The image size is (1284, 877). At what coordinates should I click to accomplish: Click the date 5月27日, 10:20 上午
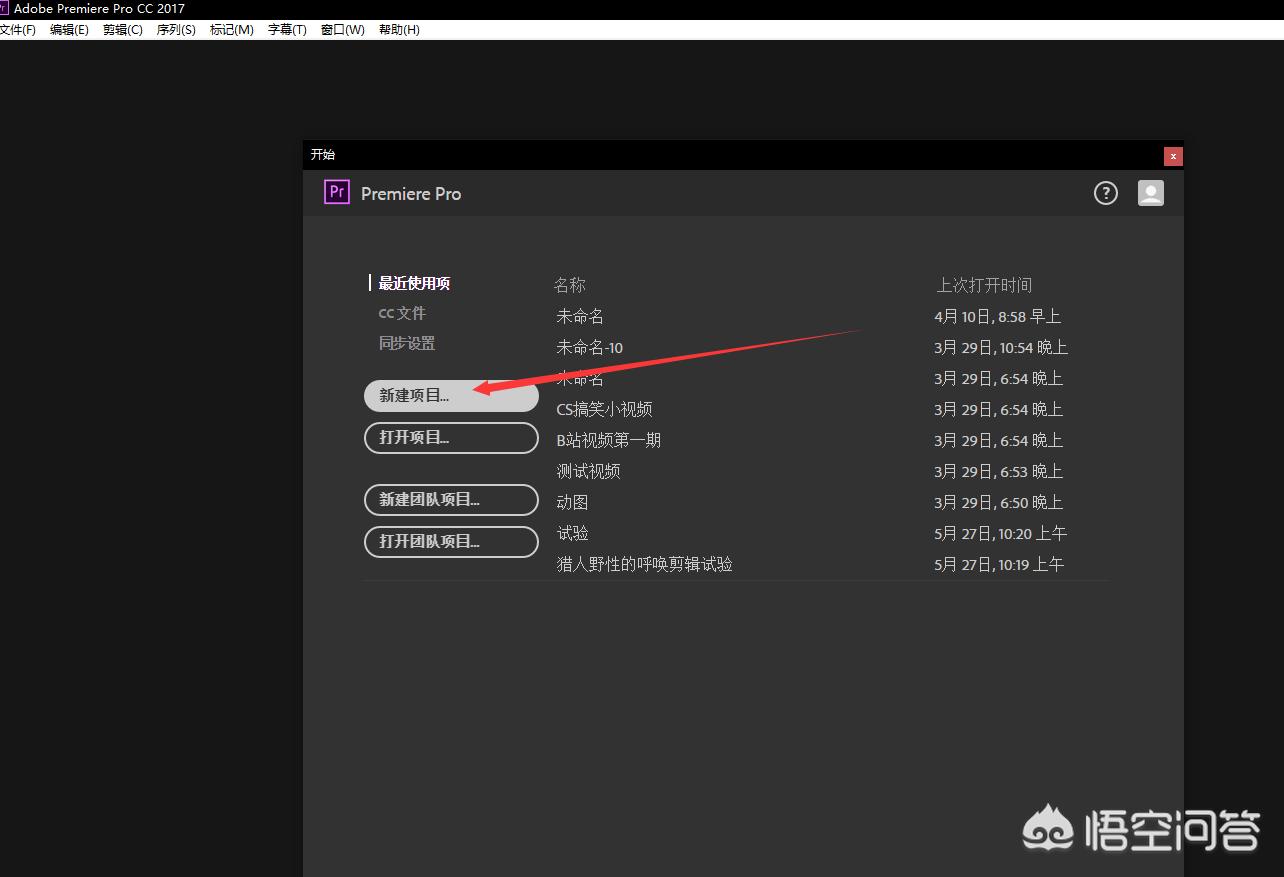pyautogui.click(x=1000, y=533)
